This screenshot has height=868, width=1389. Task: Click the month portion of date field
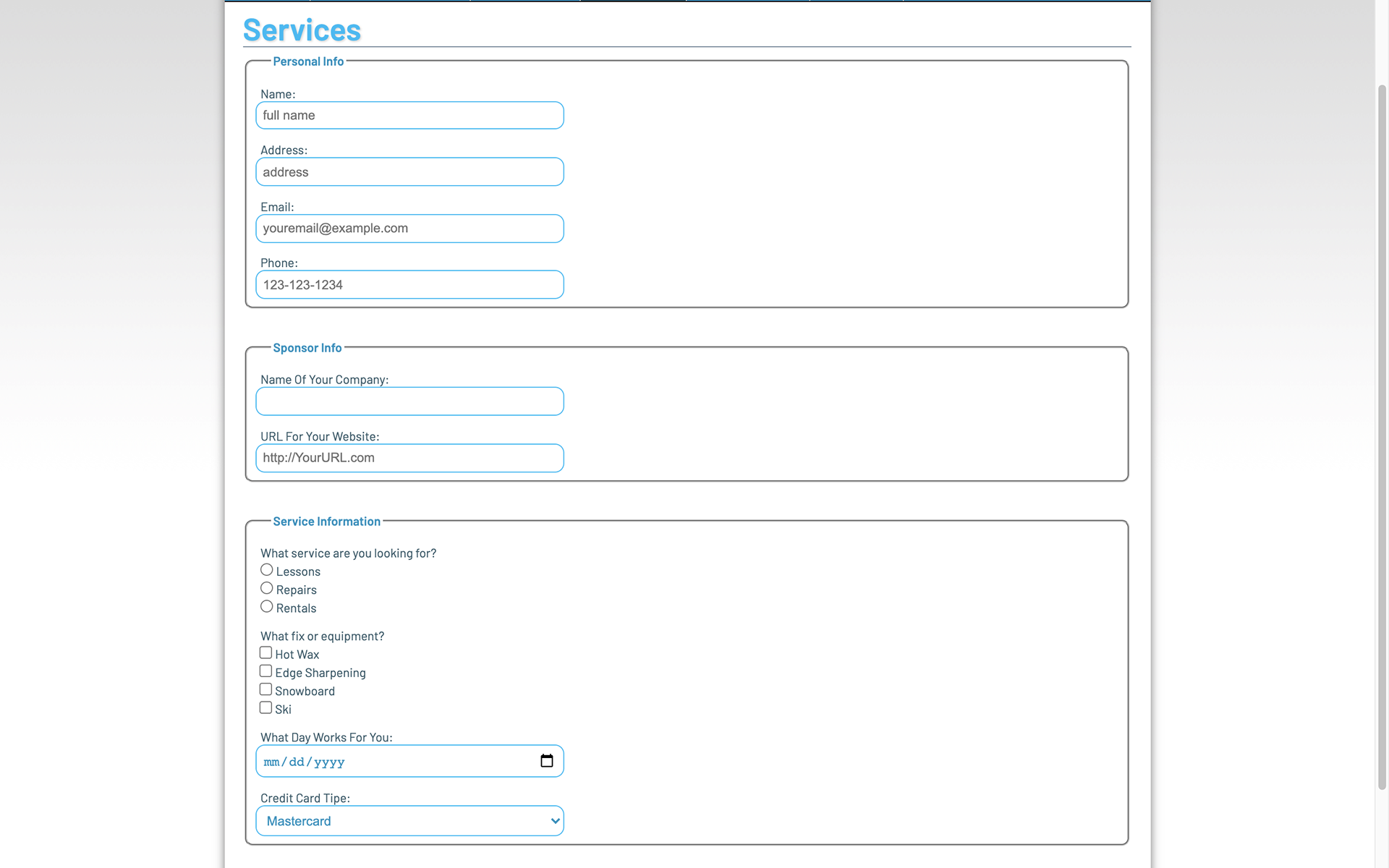(x=271, y=762)
